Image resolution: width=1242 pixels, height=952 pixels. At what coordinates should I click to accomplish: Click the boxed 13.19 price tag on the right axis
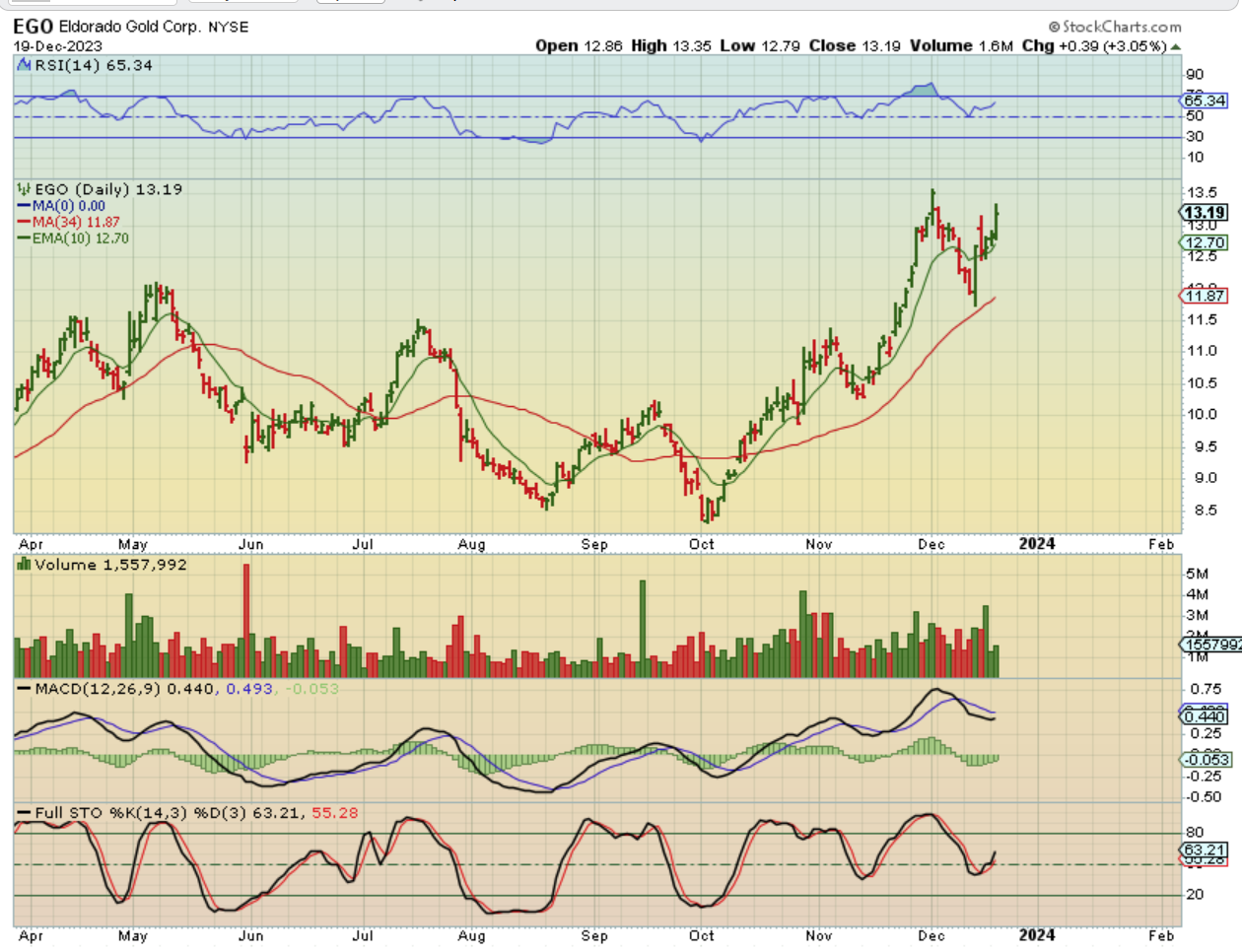click(1205, 213)
